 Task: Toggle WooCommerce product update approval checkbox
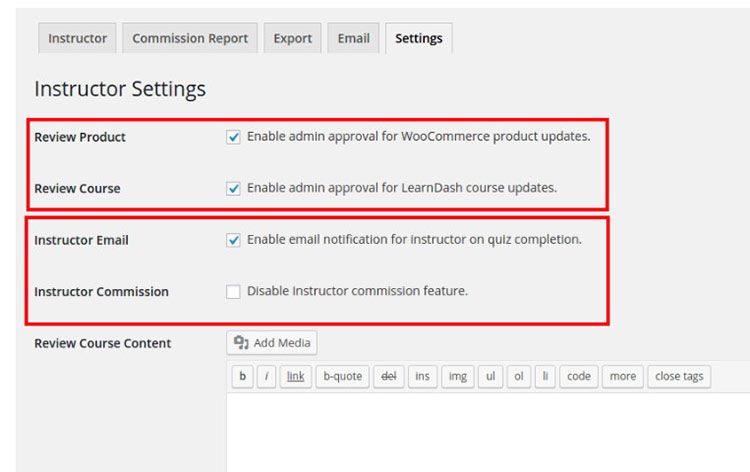(x=234, y=137)
